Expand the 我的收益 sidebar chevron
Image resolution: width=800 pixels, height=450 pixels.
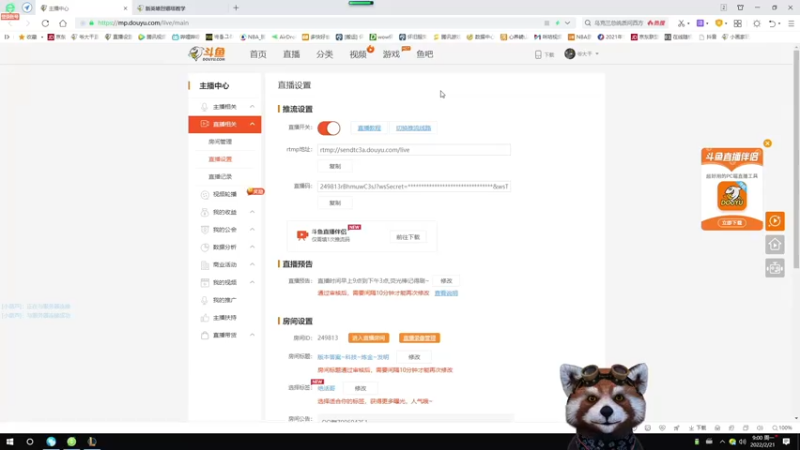tap(252, 212)
